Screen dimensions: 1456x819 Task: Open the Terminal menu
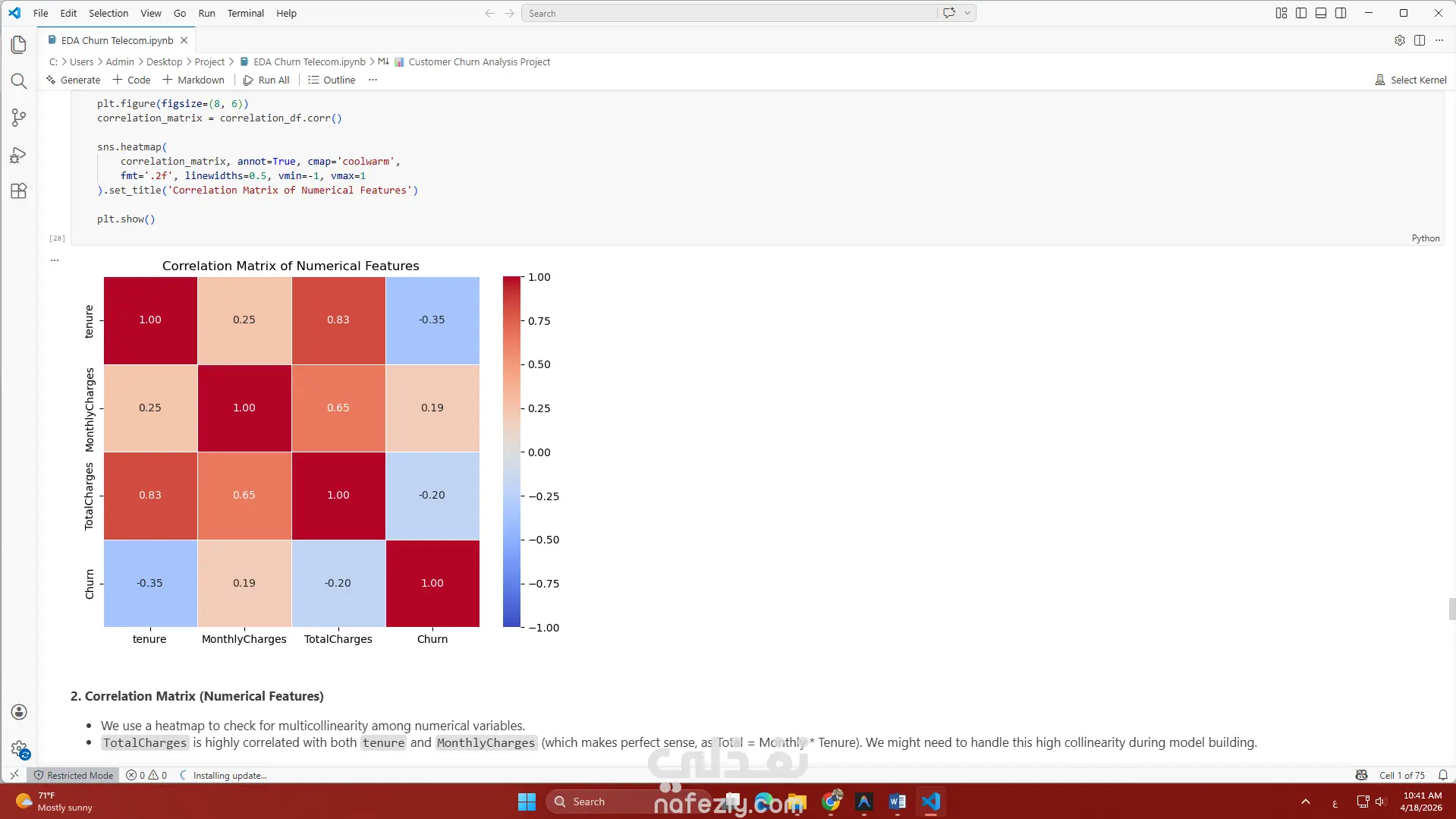(246, 13)
